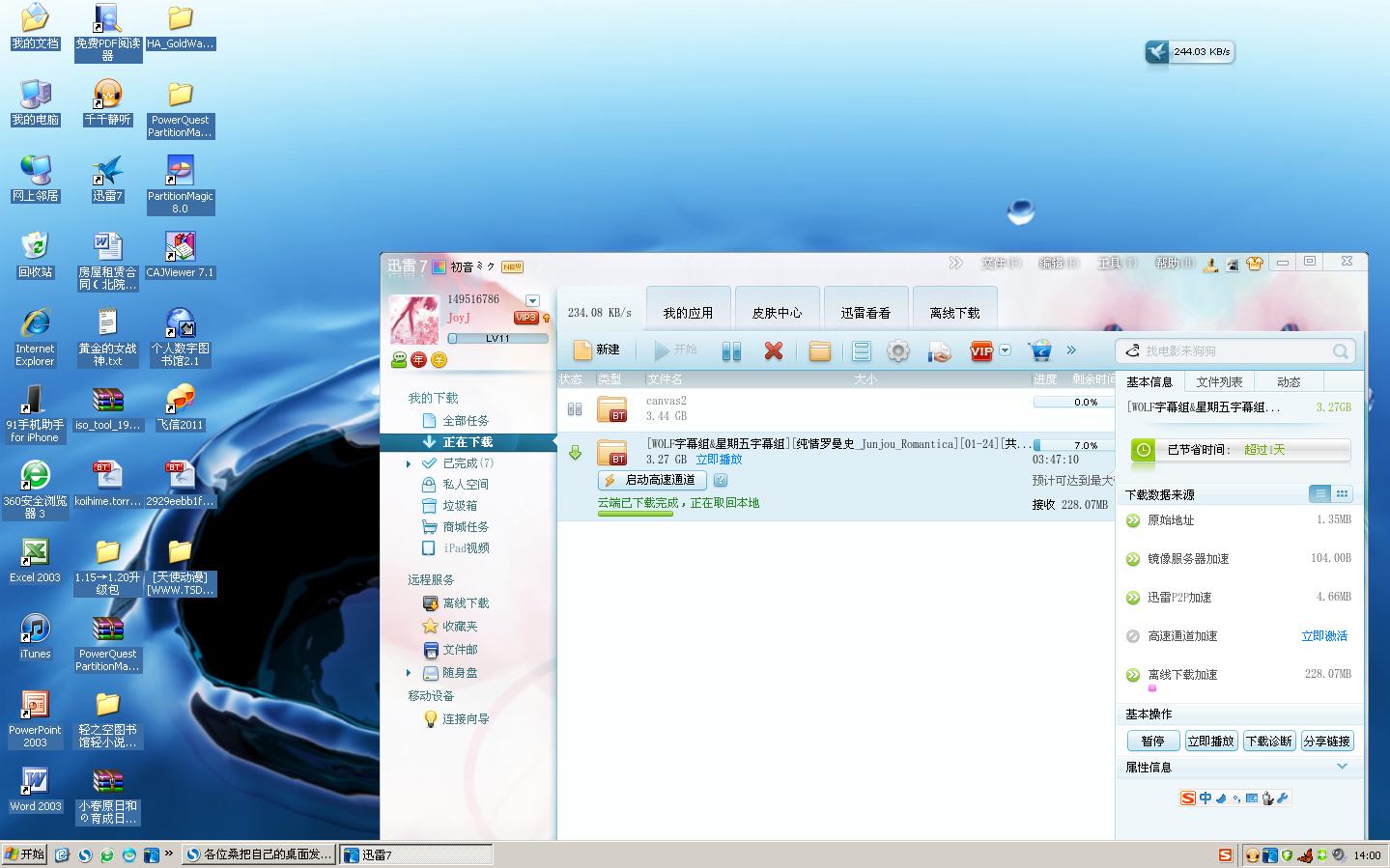Open the download folder icon in toolbar
Image resolution: width=1390 pixels, height=868 pixels.
point(820,351)
